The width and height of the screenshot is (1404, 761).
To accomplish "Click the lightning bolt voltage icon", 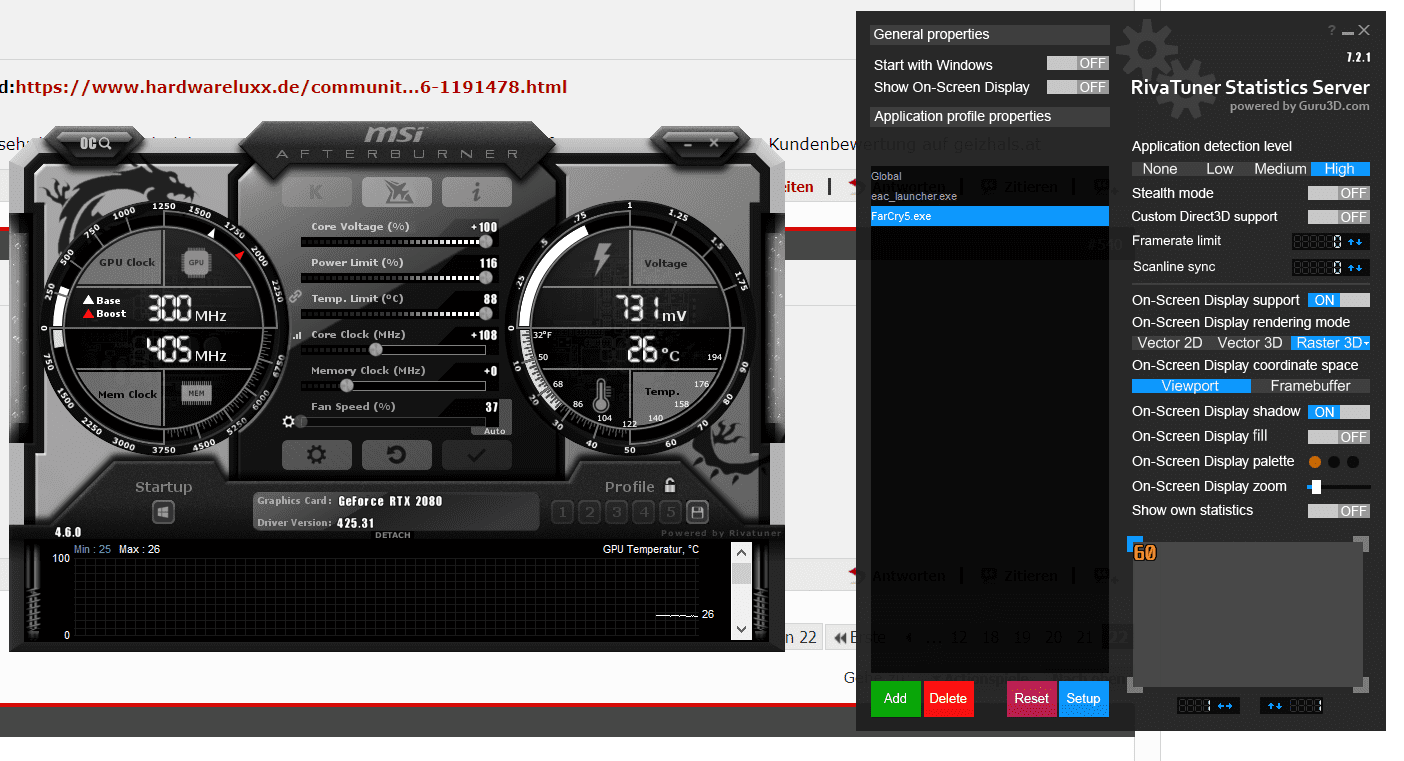I will point(601,259).
